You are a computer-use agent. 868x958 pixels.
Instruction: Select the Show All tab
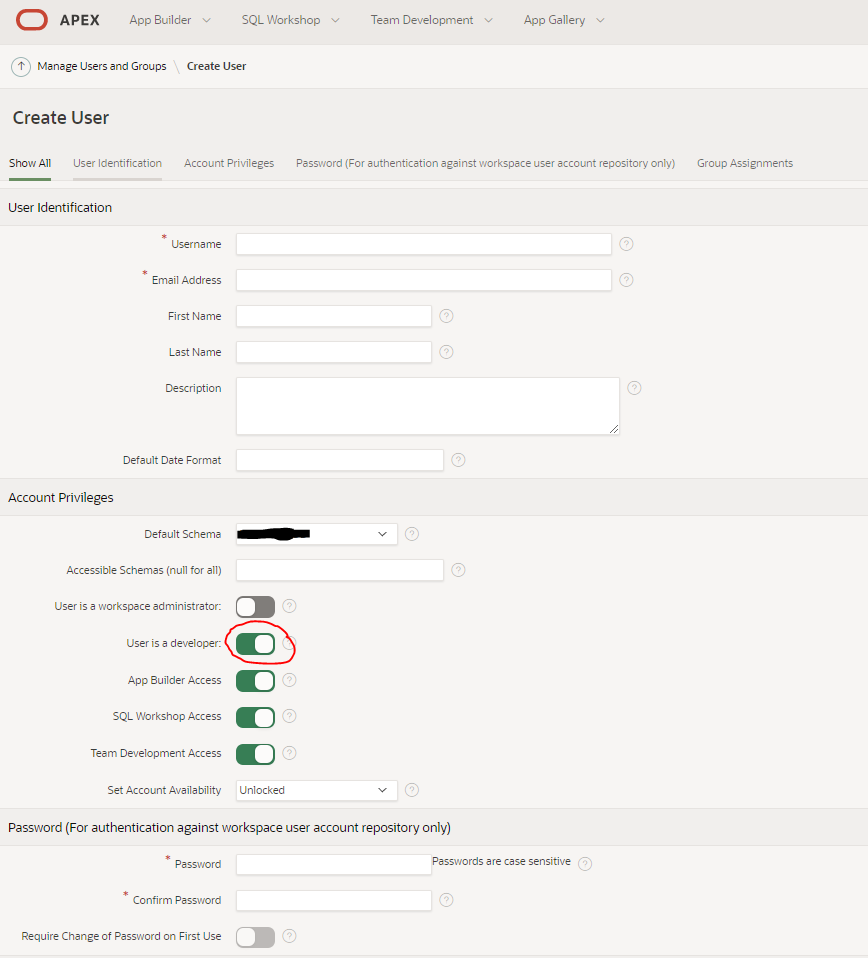click(x=30, y=163)
